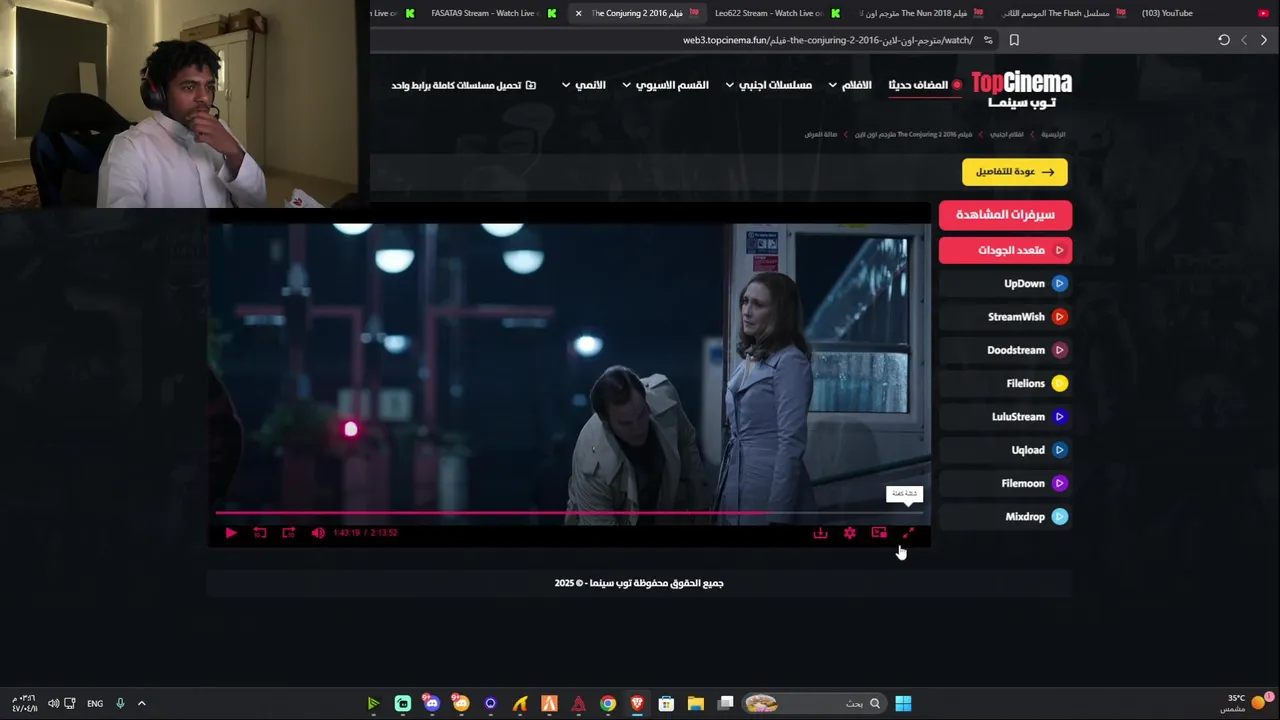Select the LuluStream streaming server

(x=1005, y=417)
